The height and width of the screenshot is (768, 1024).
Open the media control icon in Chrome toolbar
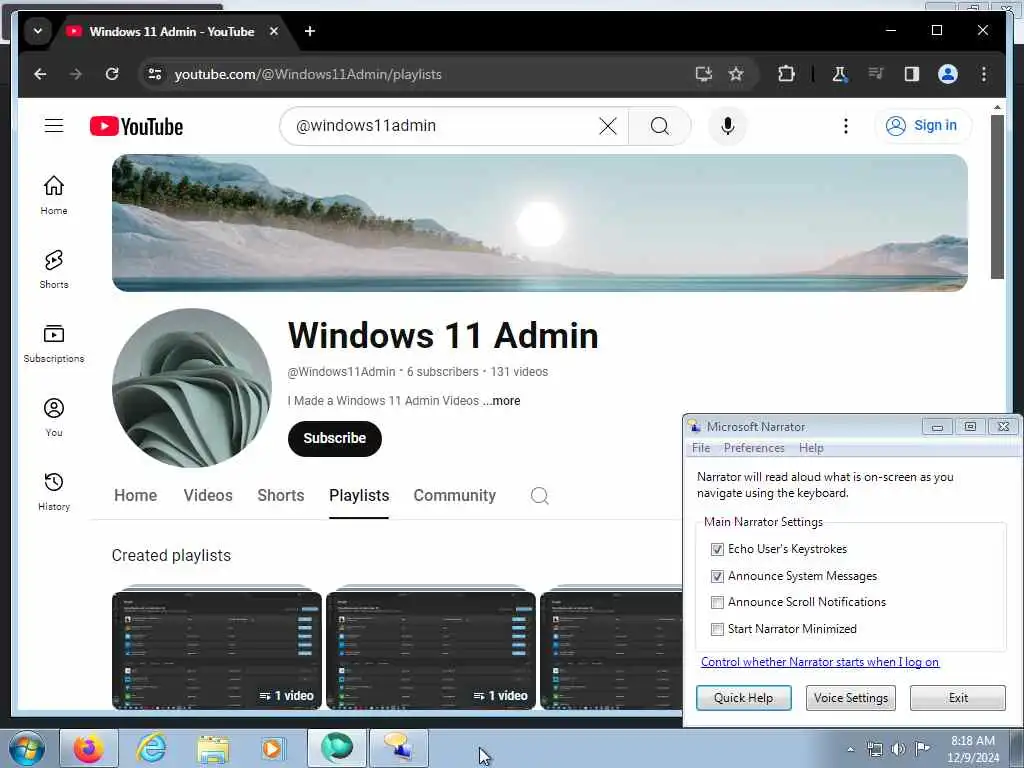point(876,74)
